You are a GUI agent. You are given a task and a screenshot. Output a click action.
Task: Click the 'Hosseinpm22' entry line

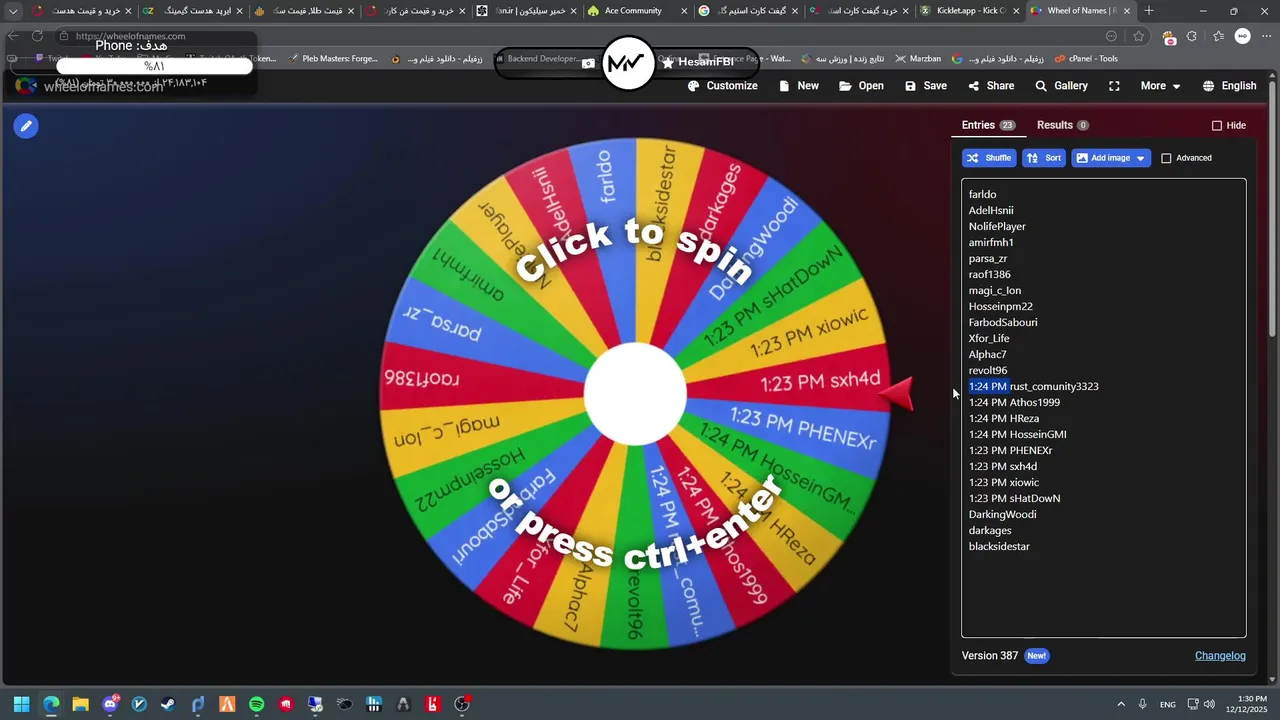pos(1001,307)
